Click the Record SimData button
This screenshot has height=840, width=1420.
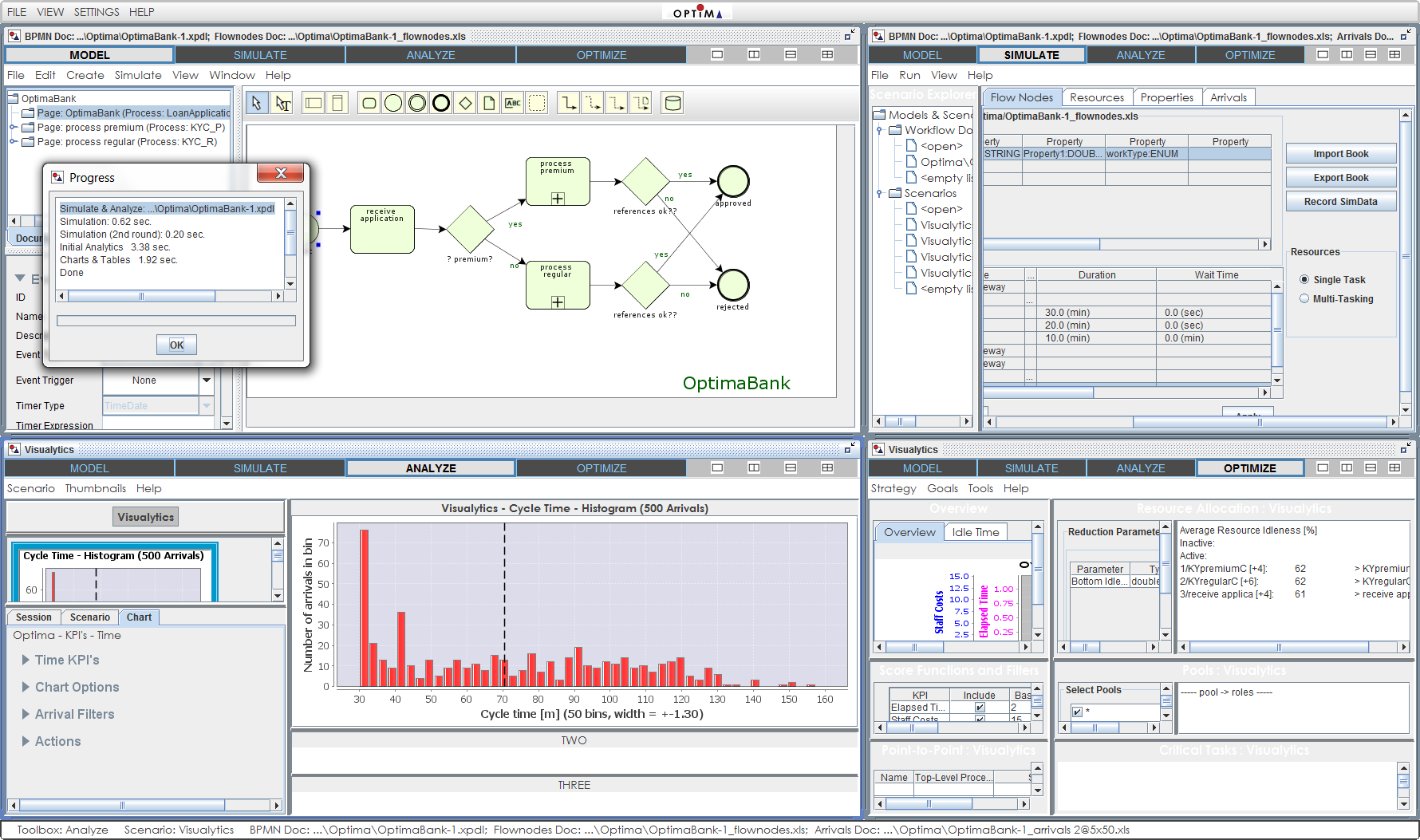click(x=1341, y=202)
